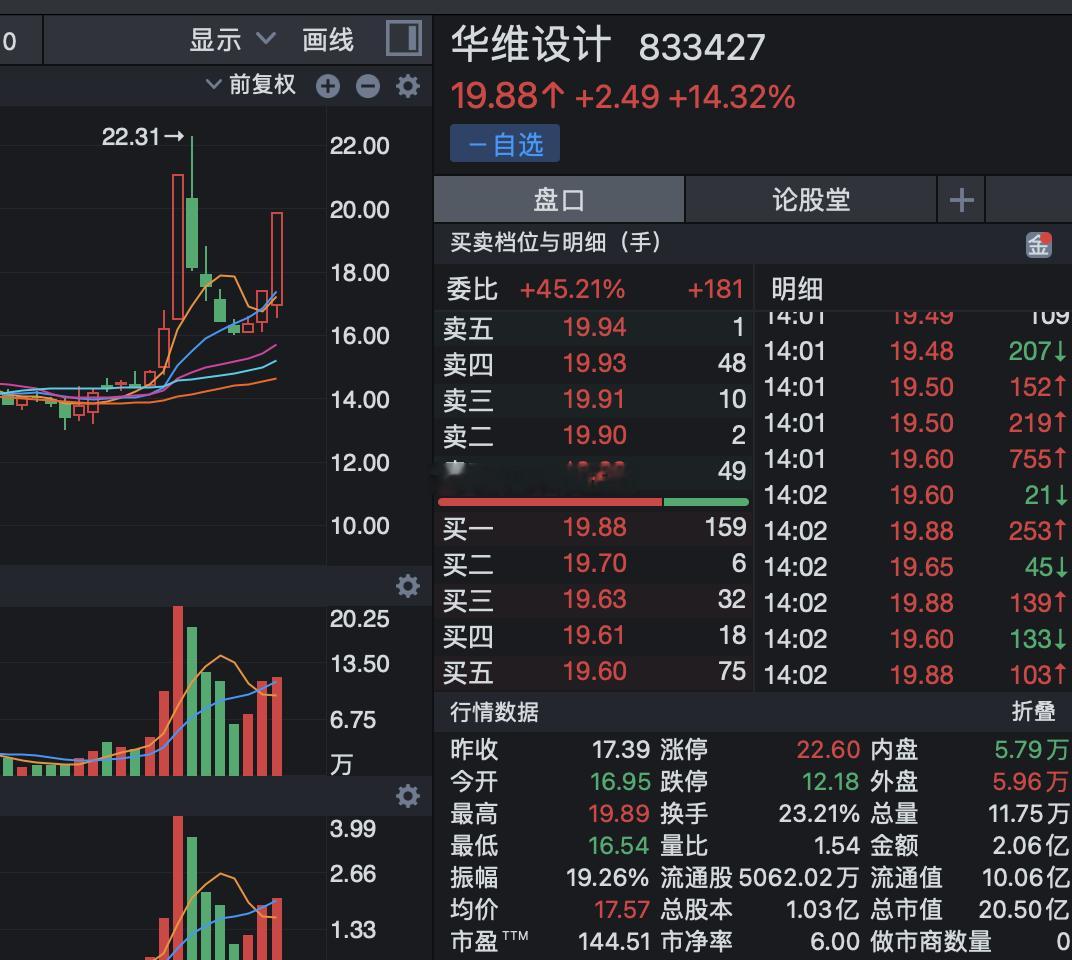Select the 画线 drawing tool
The height and width of the screenshot is (960, 1072).
point(328,40)
